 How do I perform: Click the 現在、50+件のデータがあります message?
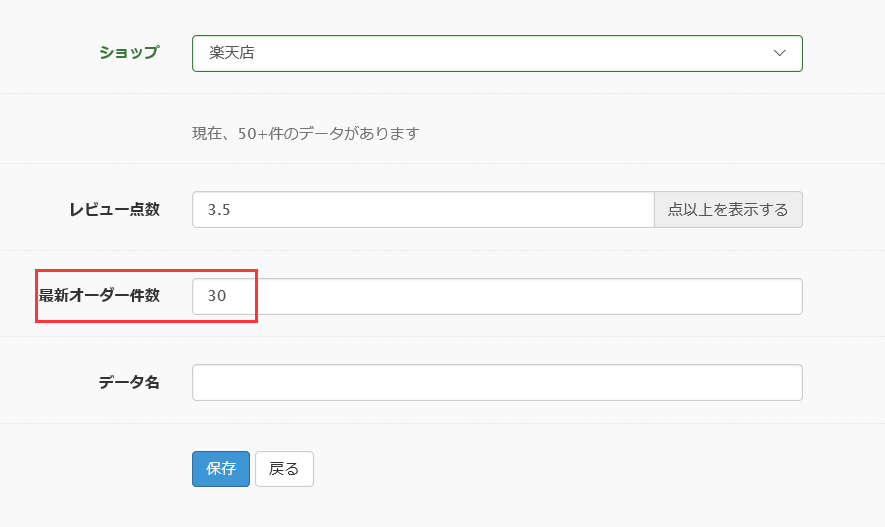[306, 134]
